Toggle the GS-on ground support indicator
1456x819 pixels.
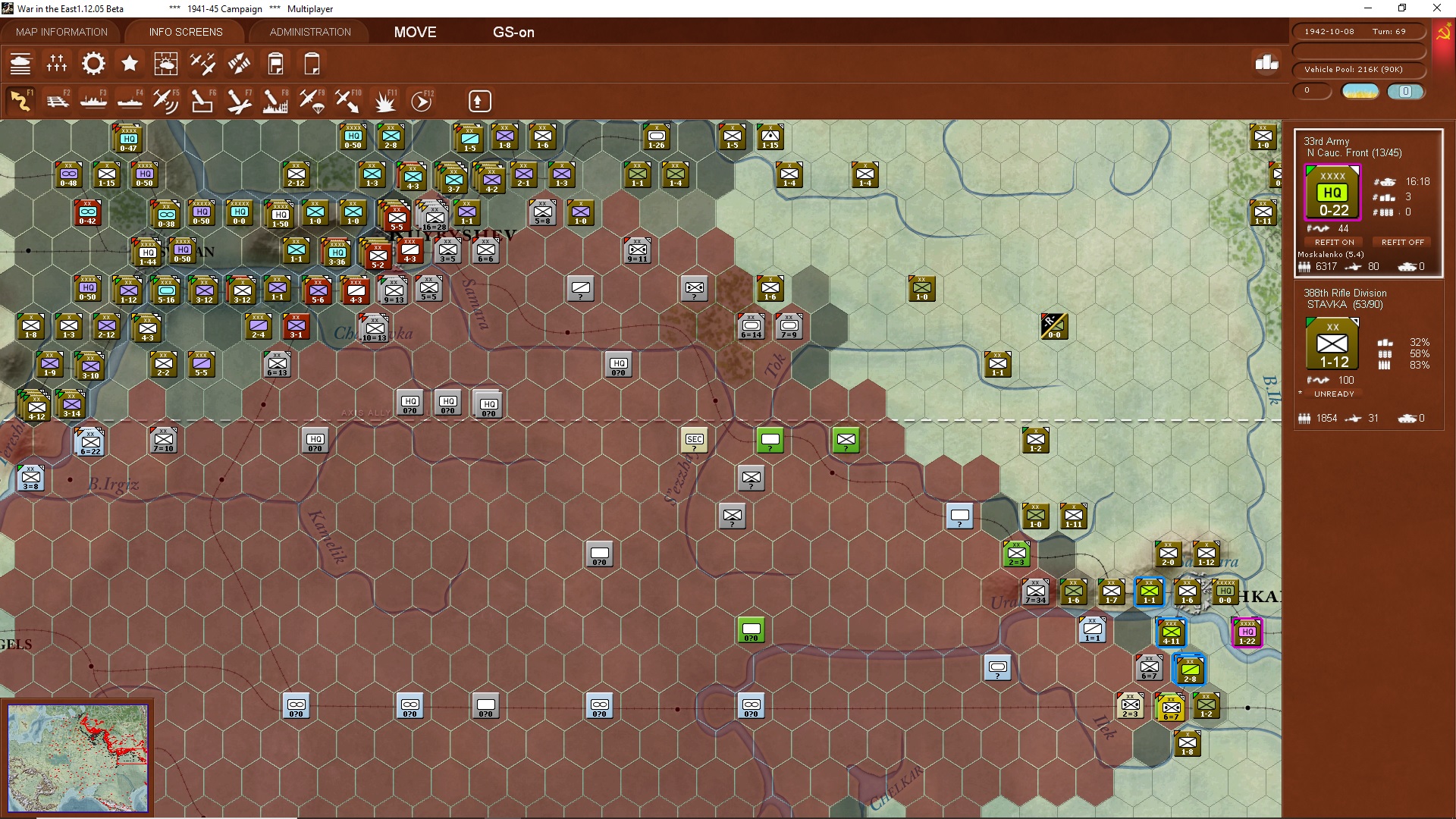pyautogui.click(x=513, y=32)
